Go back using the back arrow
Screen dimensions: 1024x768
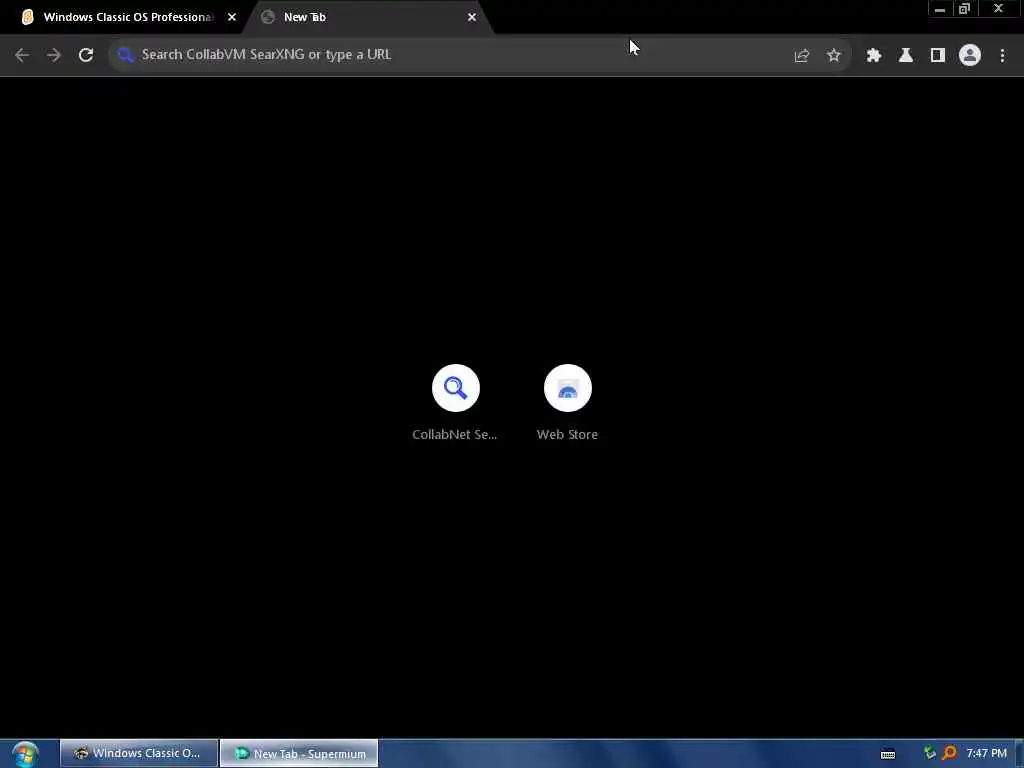pyautogui.click(x=22, y=55)
